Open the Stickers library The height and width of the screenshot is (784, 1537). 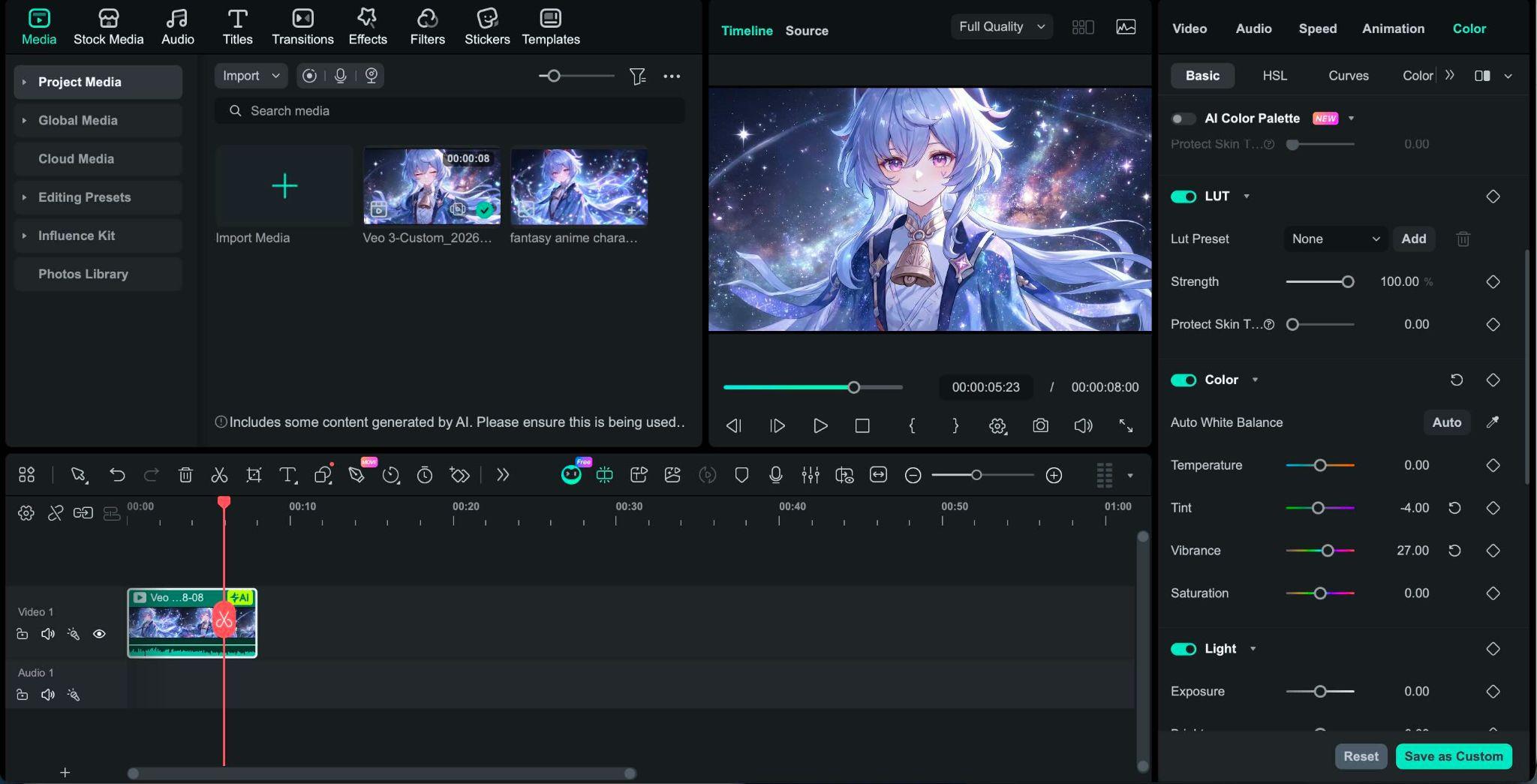[487, 27]
